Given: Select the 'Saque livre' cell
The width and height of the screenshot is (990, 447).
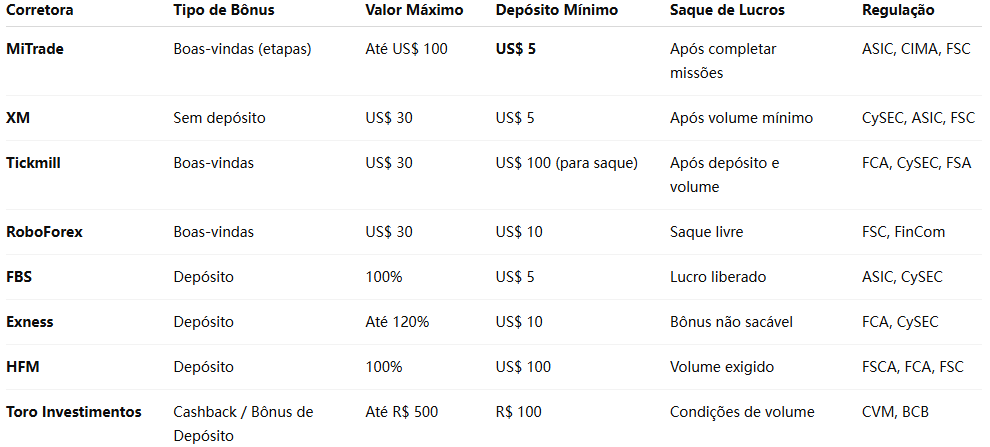Looking at the screenshot, I should point(706,232).
